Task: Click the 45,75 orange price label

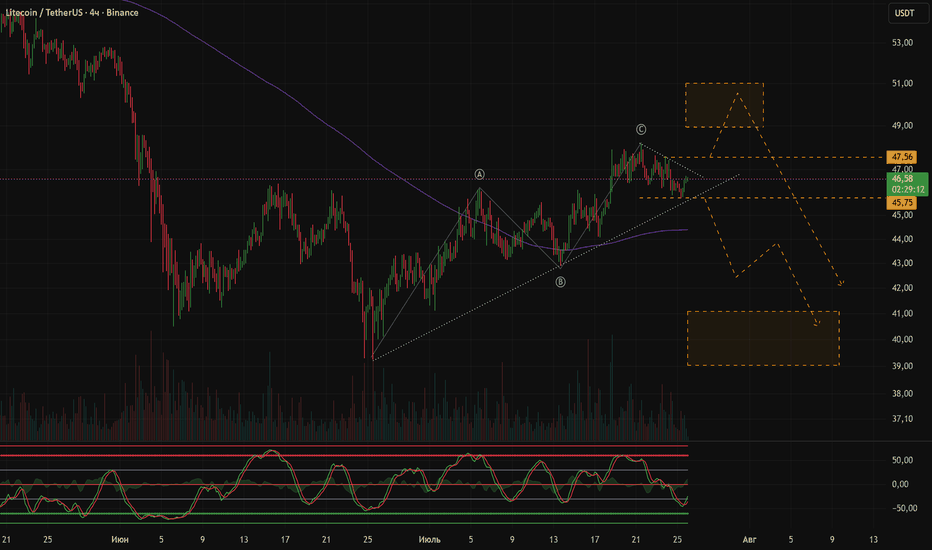Action: [902, 203]
